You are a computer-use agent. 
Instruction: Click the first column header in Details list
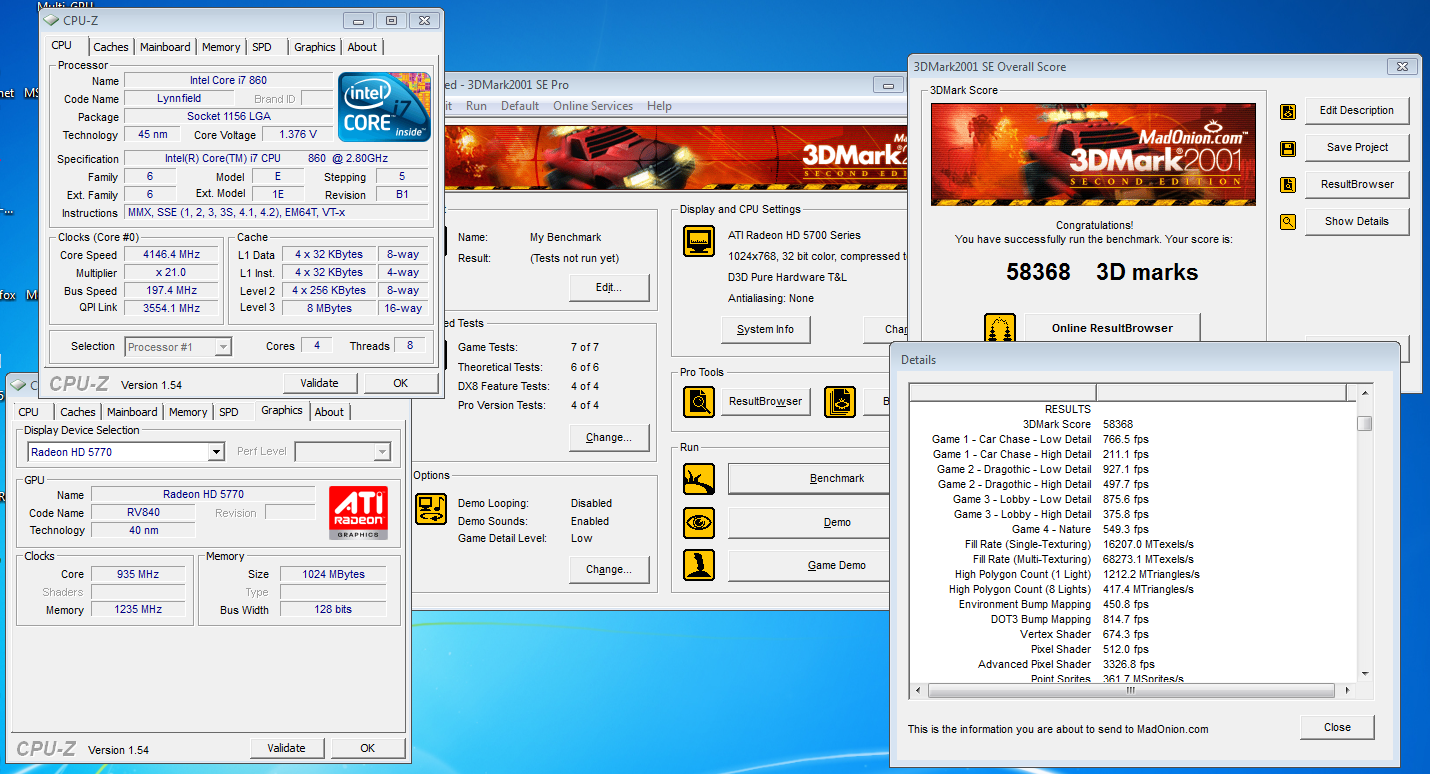pos(1003,392)
